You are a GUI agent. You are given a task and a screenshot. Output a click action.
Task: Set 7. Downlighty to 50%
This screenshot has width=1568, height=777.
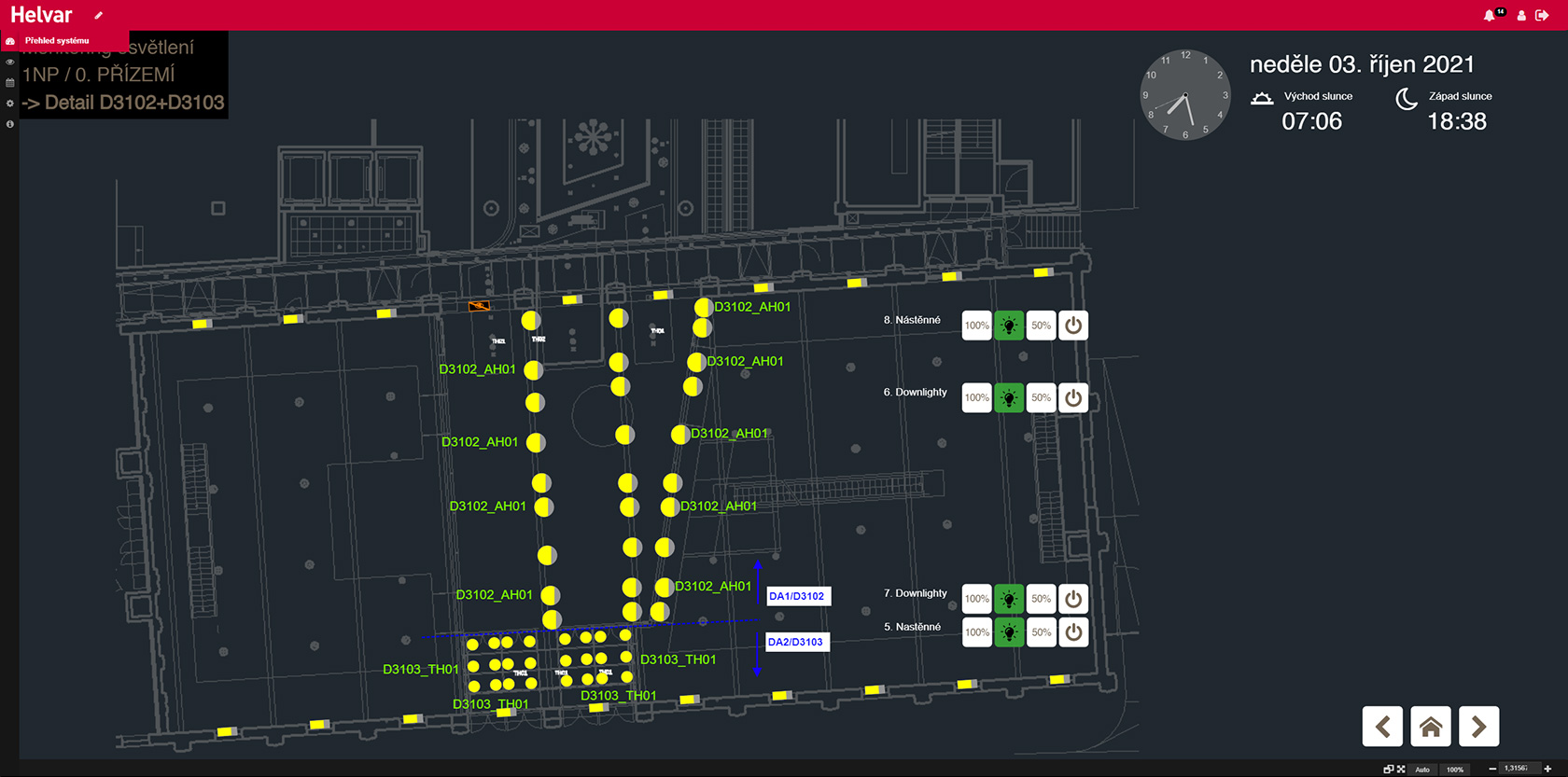(1041, 599)
